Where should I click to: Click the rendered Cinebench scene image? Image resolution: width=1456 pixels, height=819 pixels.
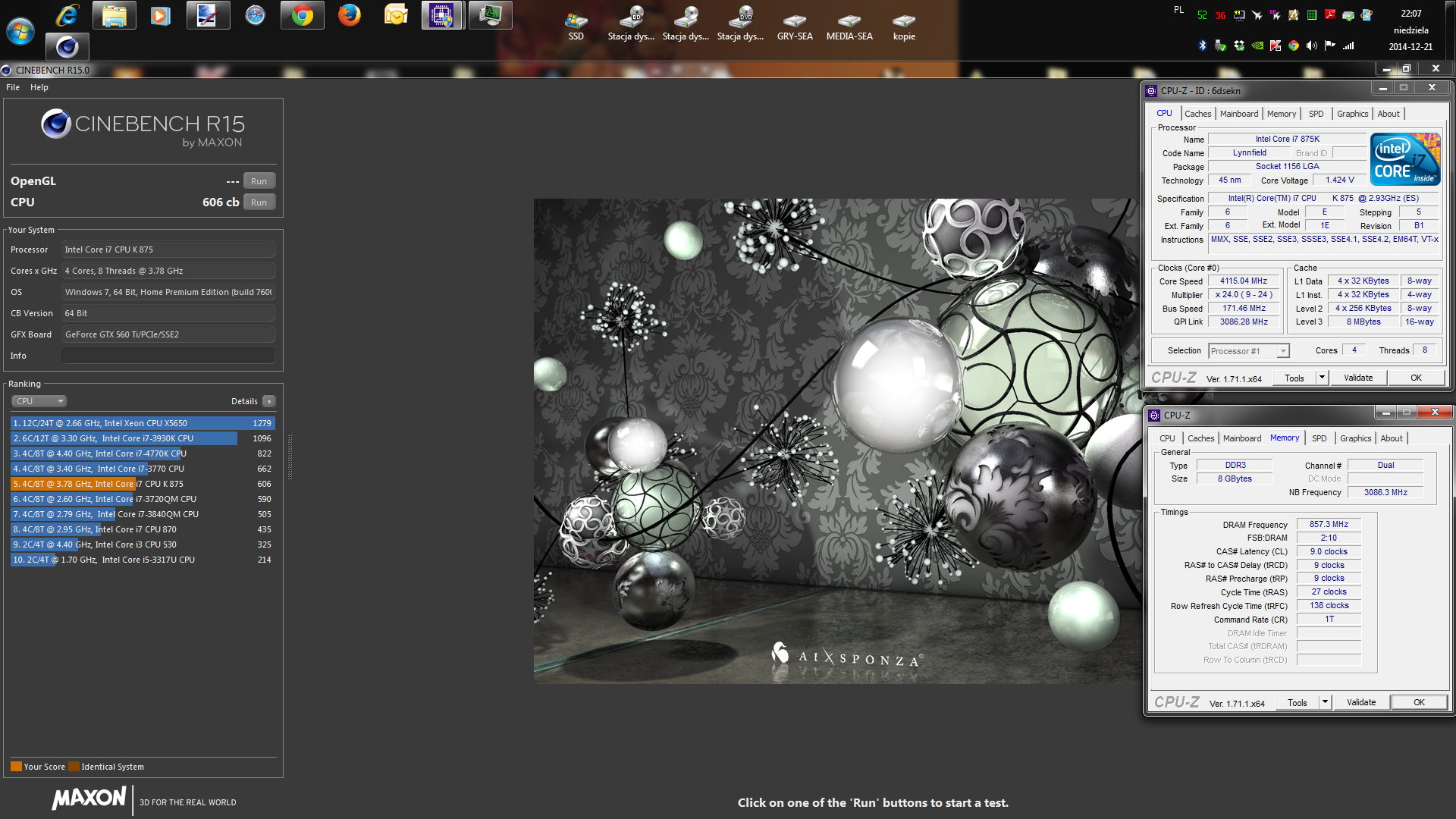(836, 441)
